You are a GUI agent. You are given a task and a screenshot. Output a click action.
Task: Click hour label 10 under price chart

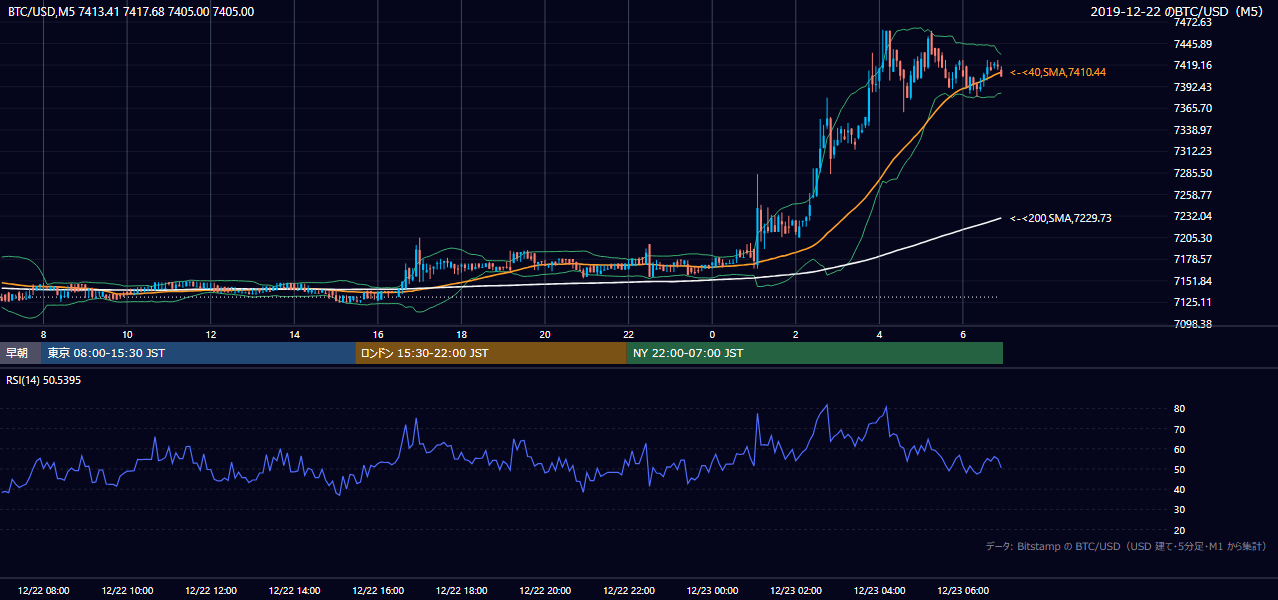click(x=127, y=334)
